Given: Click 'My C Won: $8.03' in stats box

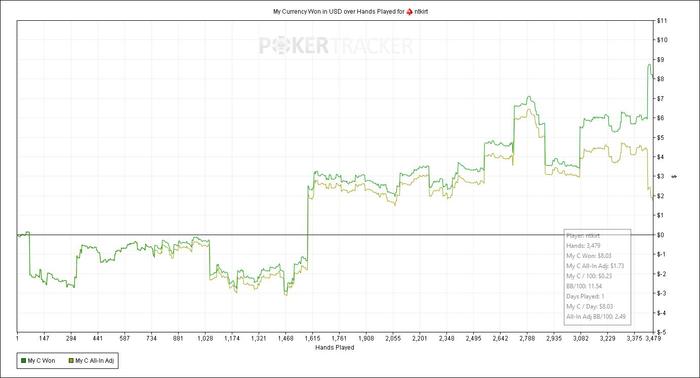Looking at the screenshot, I should coord(589,256).
